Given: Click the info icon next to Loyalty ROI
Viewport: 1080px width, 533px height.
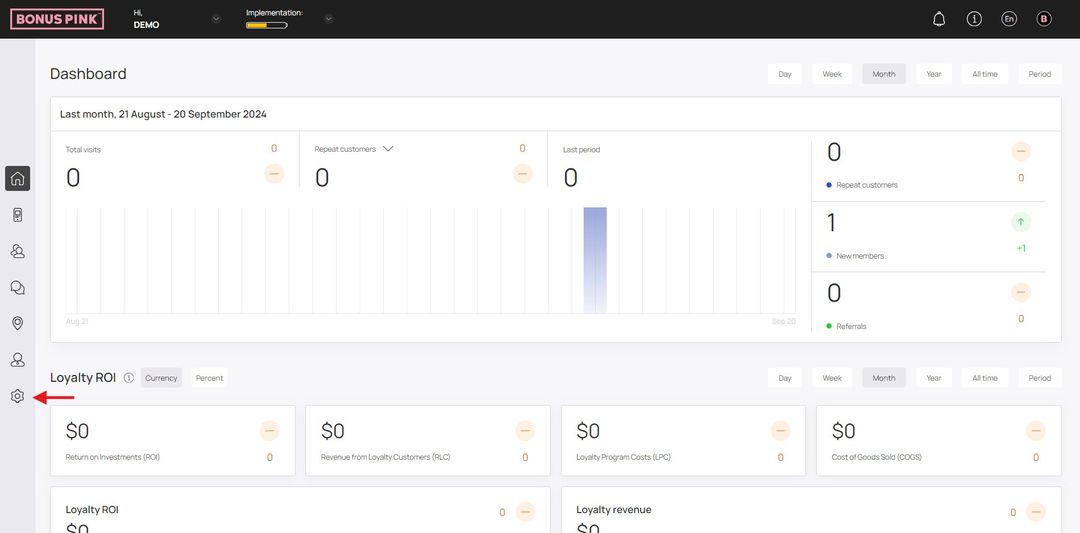Looking at the screenshot, I should [x=129, y=377].
